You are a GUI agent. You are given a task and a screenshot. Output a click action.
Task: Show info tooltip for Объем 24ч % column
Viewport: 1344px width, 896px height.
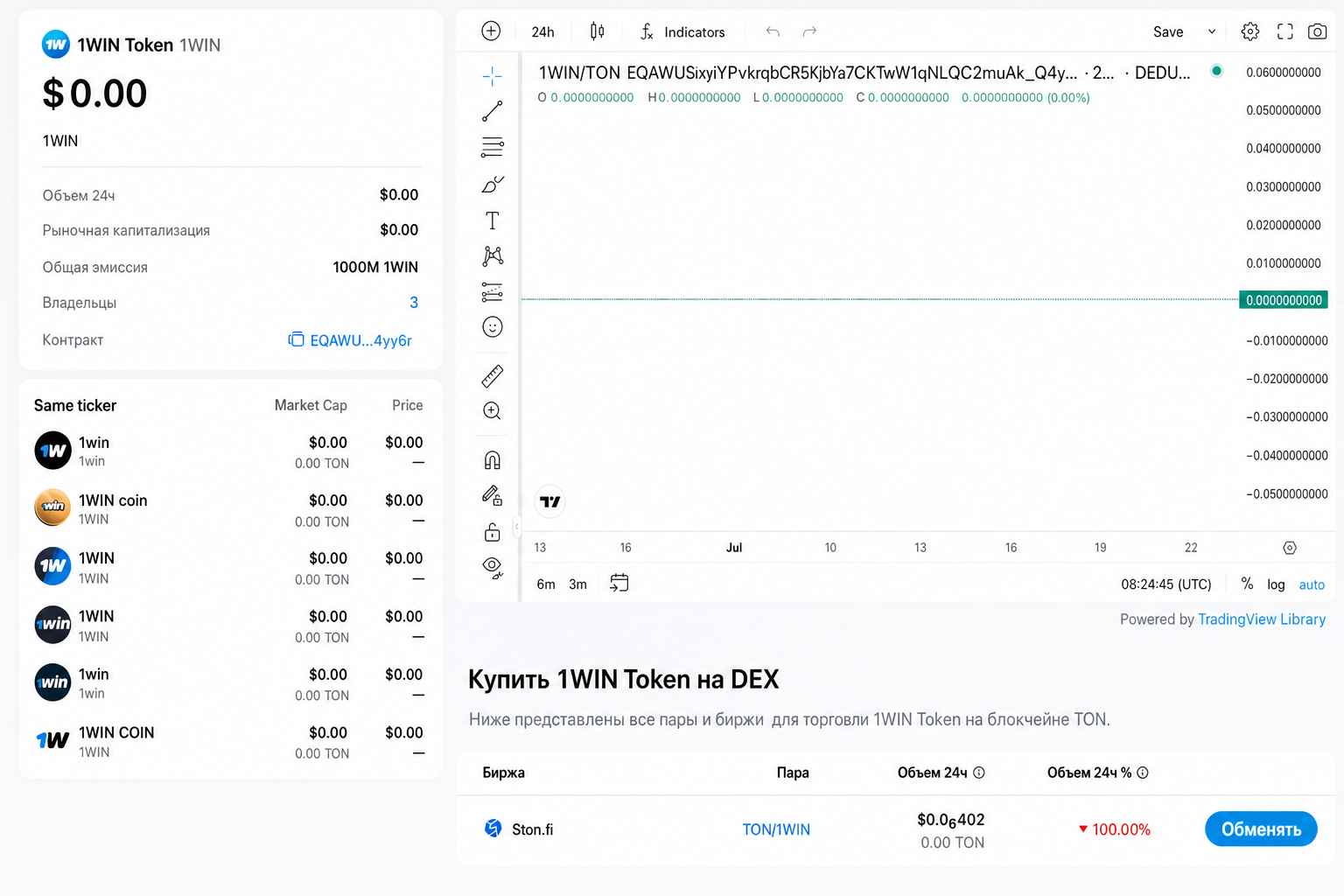pyautogui.click(x=1143, y=773)
